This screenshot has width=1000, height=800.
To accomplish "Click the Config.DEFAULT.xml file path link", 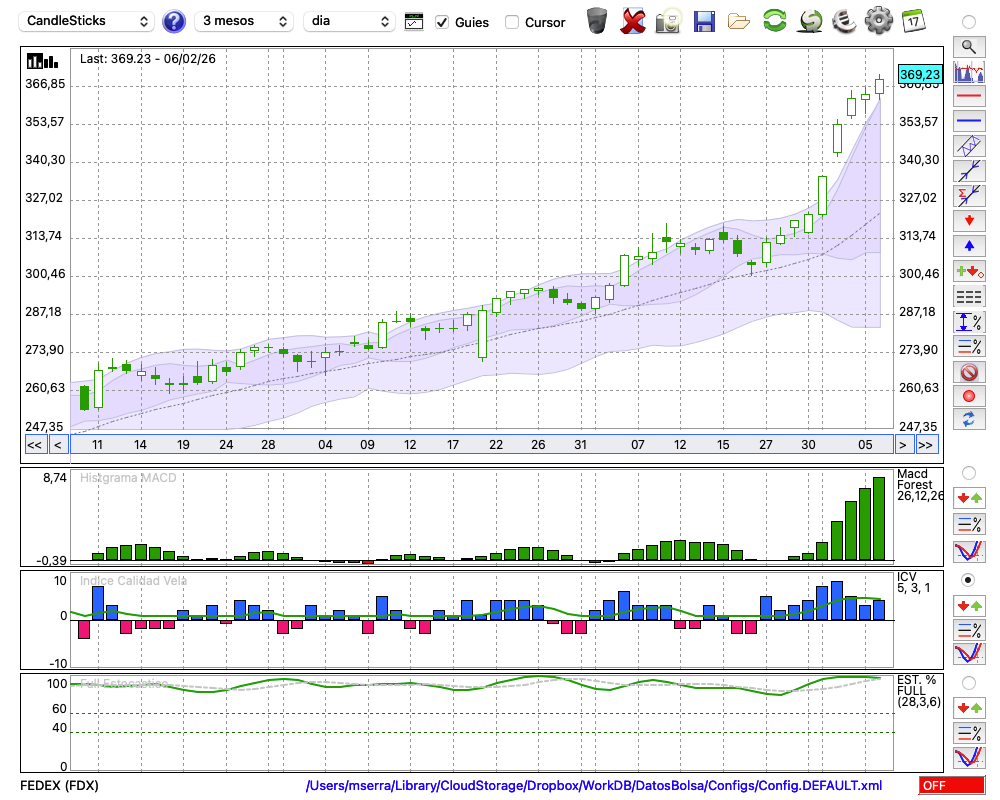I will click(x=594, y=786).
